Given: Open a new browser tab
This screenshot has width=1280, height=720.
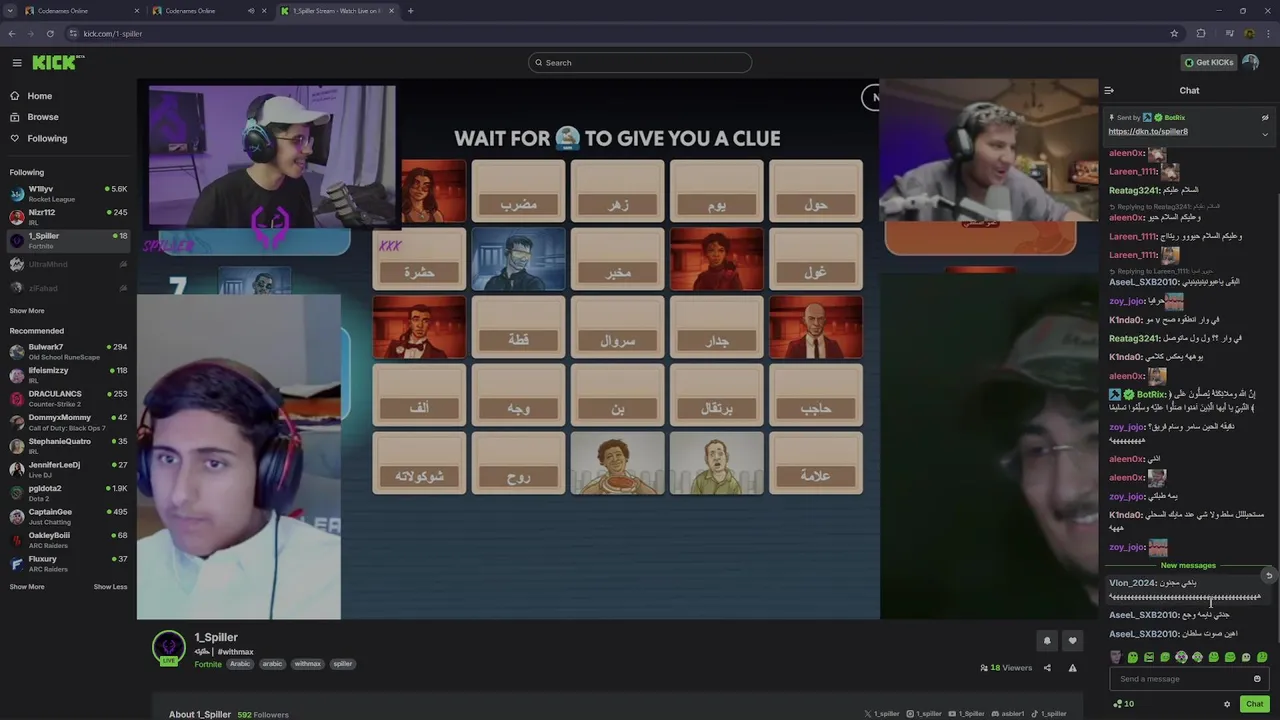Looking at the screenshot, I should 410,11.
